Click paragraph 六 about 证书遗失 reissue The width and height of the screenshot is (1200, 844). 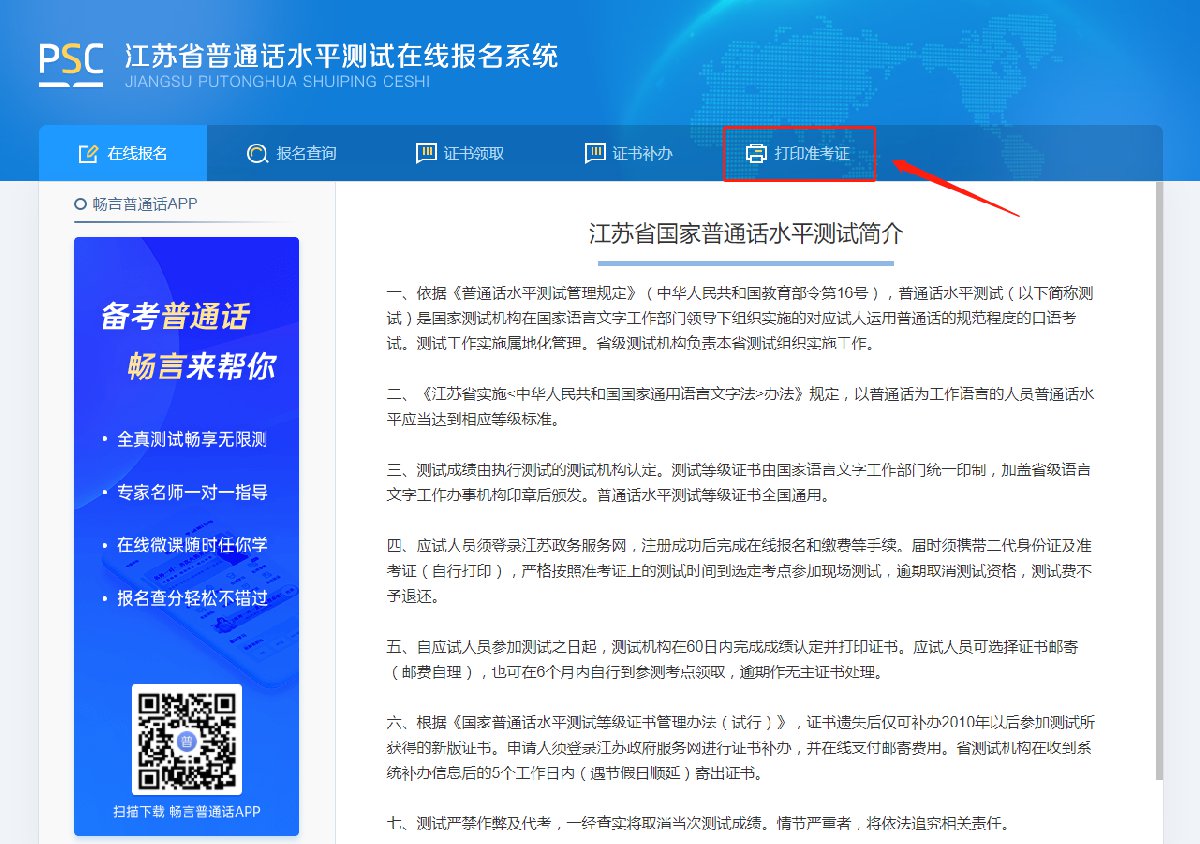740,748
